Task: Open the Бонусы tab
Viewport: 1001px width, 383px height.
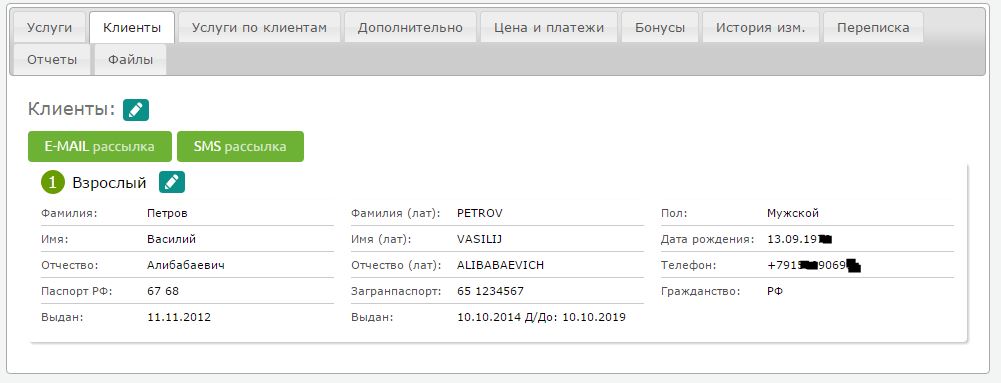Action: point(660,27)
